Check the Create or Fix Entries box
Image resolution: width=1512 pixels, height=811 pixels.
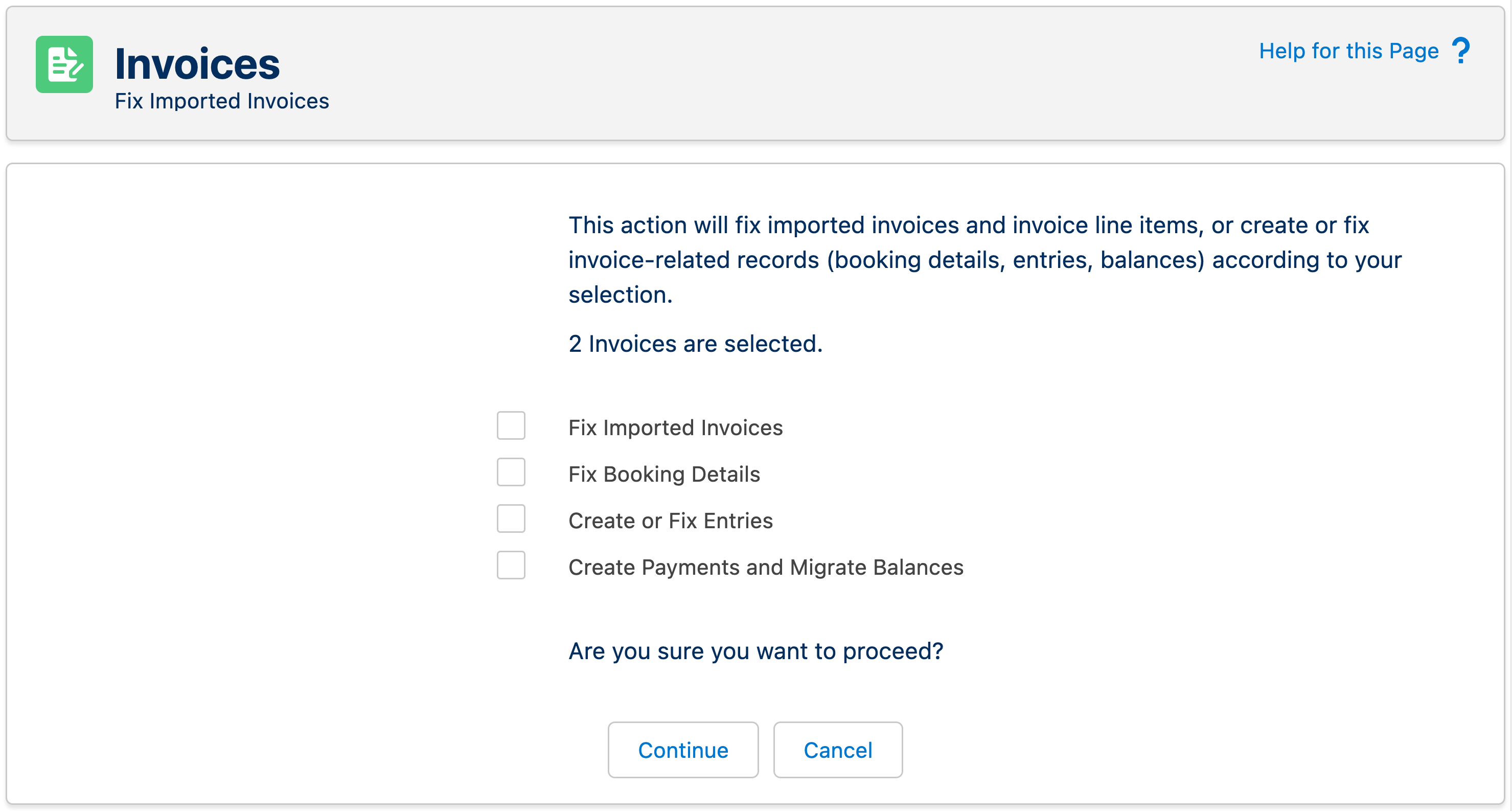(511, 519)
